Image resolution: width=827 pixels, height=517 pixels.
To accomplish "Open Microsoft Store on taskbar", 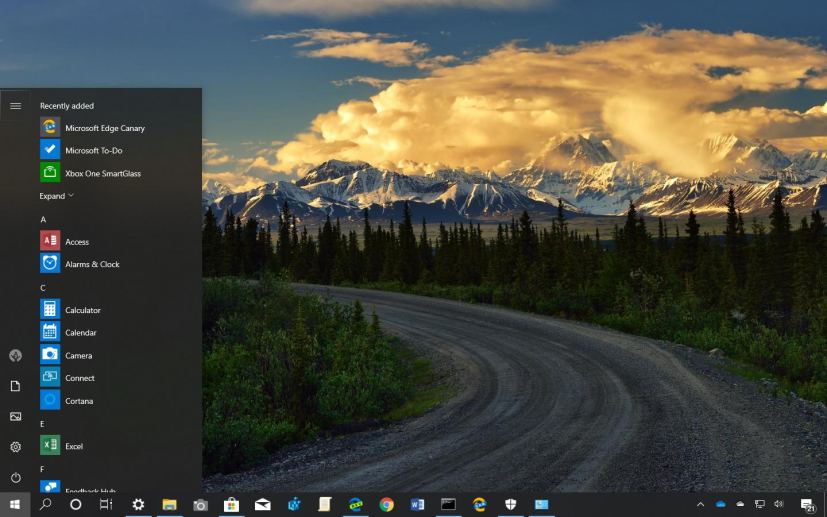I will click(x=232, y=504).
